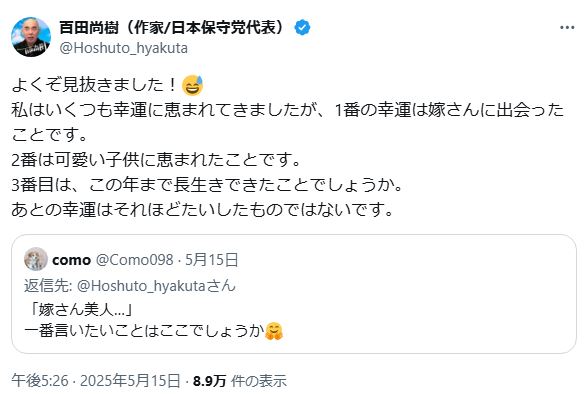Viewport: 588px width, 394px height.
Task: Click como's small cat avatar
Action: 36,259
